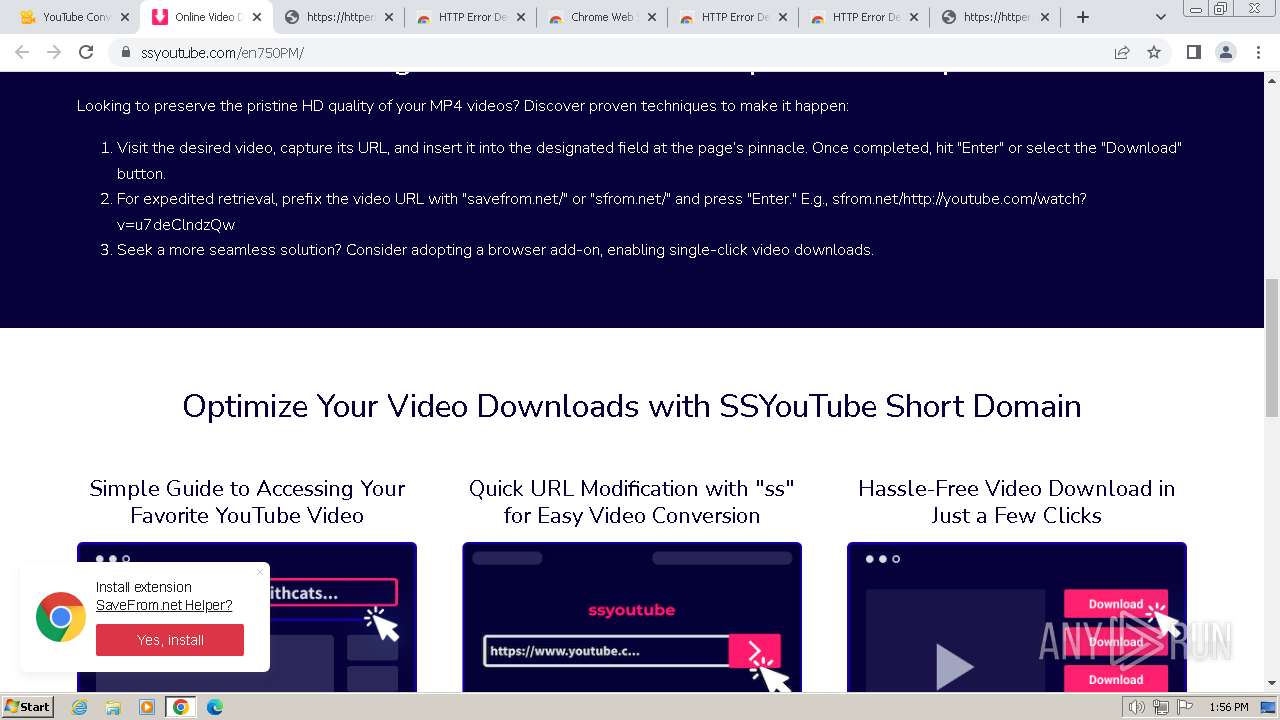
Task: Expand the tab search dropdown
Action: tap(1161, 17)
